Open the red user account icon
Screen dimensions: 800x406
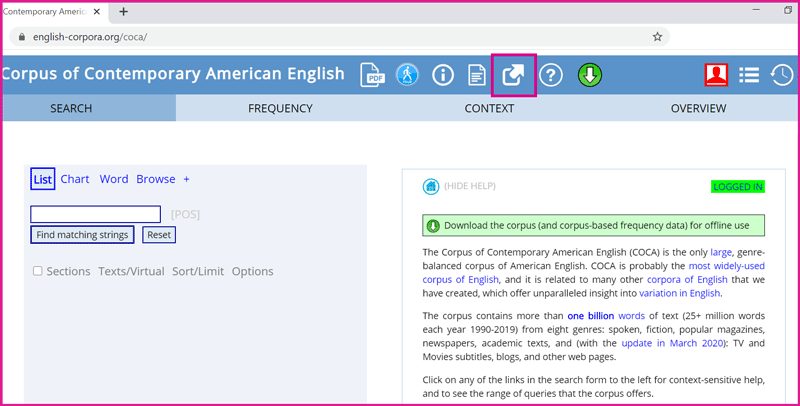(716, 75)
